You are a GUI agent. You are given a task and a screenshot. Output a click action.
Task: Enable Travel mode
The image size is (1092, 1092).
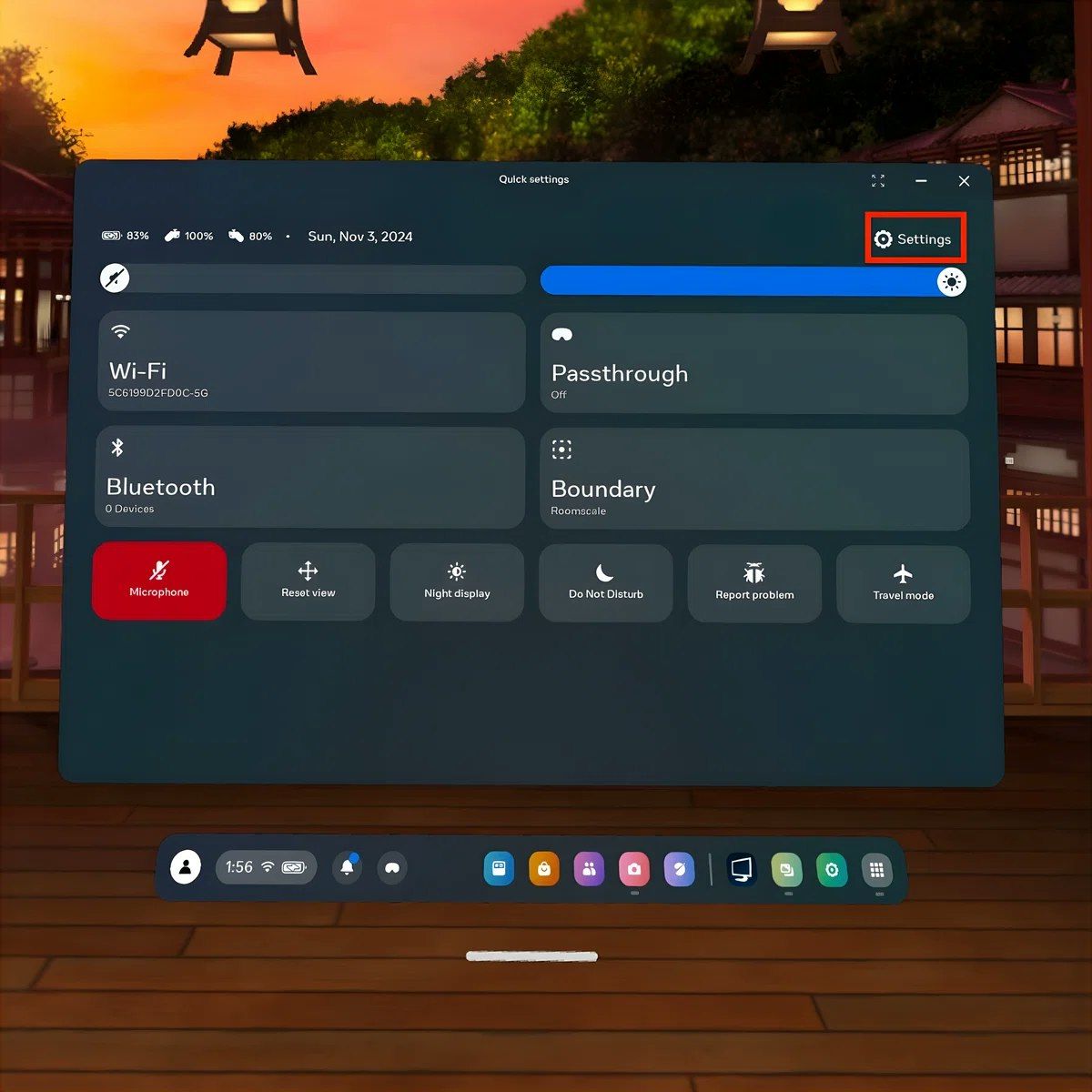[x=903, y=583]
